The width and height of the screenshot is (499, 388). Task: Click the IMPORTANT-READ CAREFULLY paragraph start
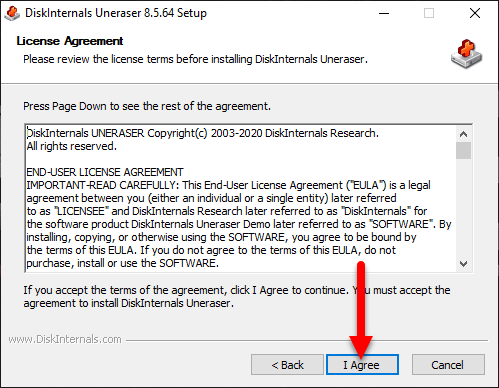pos(106,185)
